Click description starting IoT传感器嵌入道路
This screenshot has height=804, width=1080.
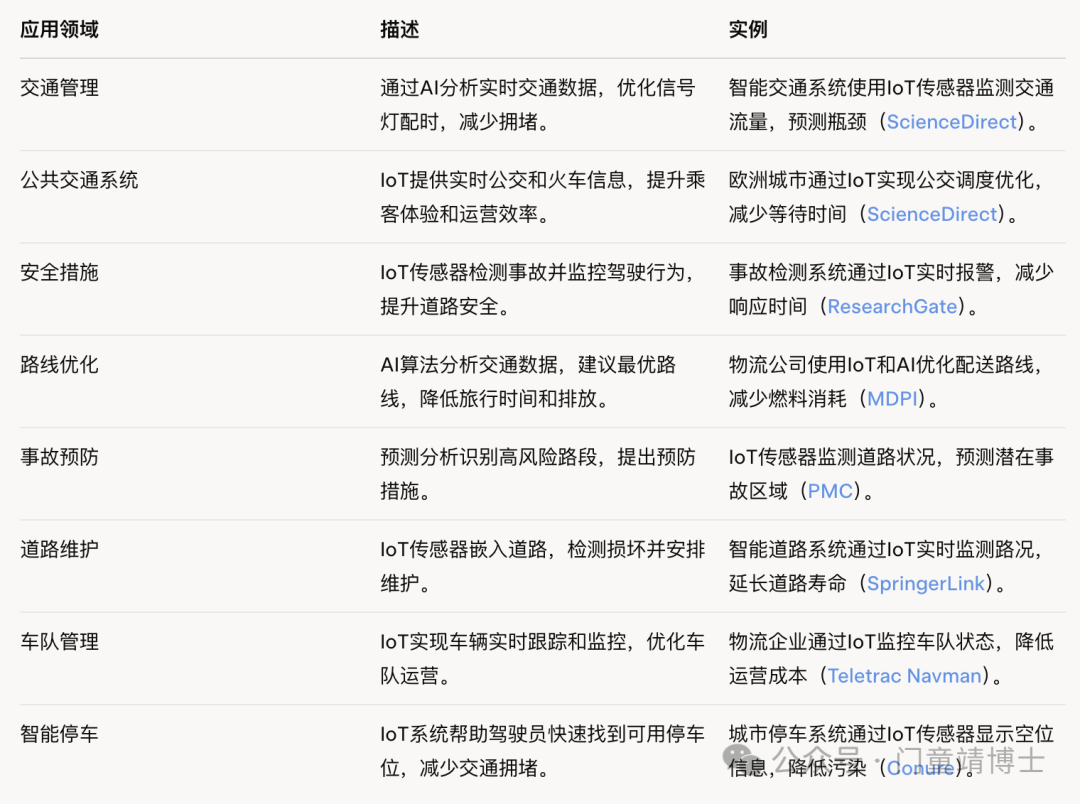(x=543, y=566)
